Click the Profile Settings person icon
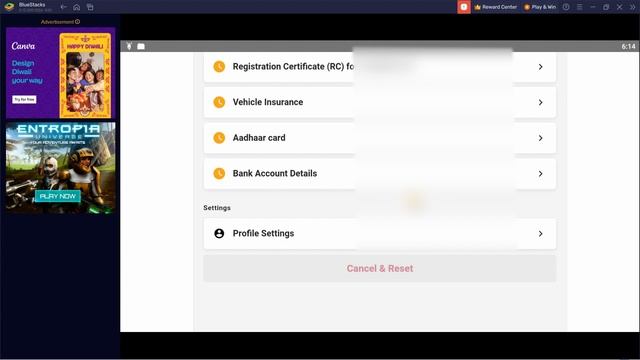This screenshot has height=360, width=640. [x=219, y=233]
